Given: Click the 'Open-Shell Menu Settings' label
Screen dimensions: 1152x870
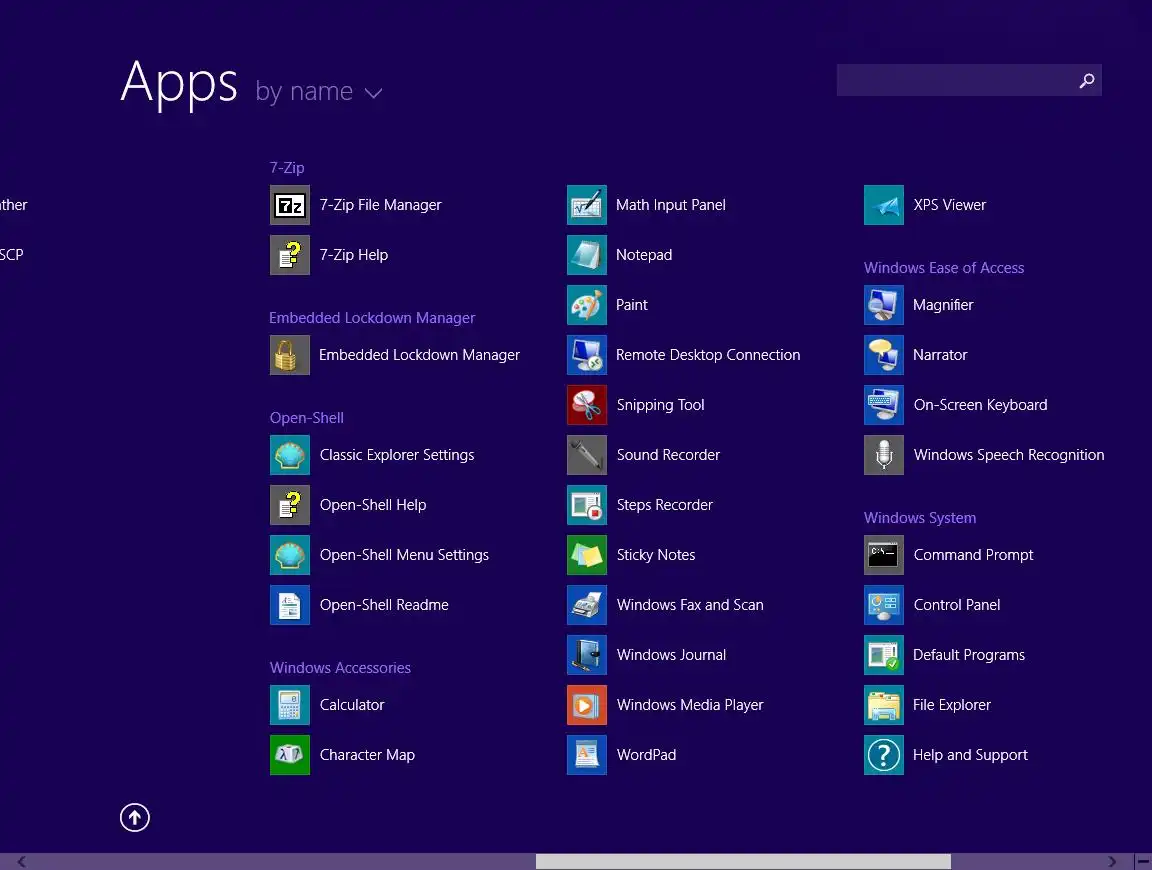Looking at the screenshot, I should pyautogui.click(x=403, y=555).
